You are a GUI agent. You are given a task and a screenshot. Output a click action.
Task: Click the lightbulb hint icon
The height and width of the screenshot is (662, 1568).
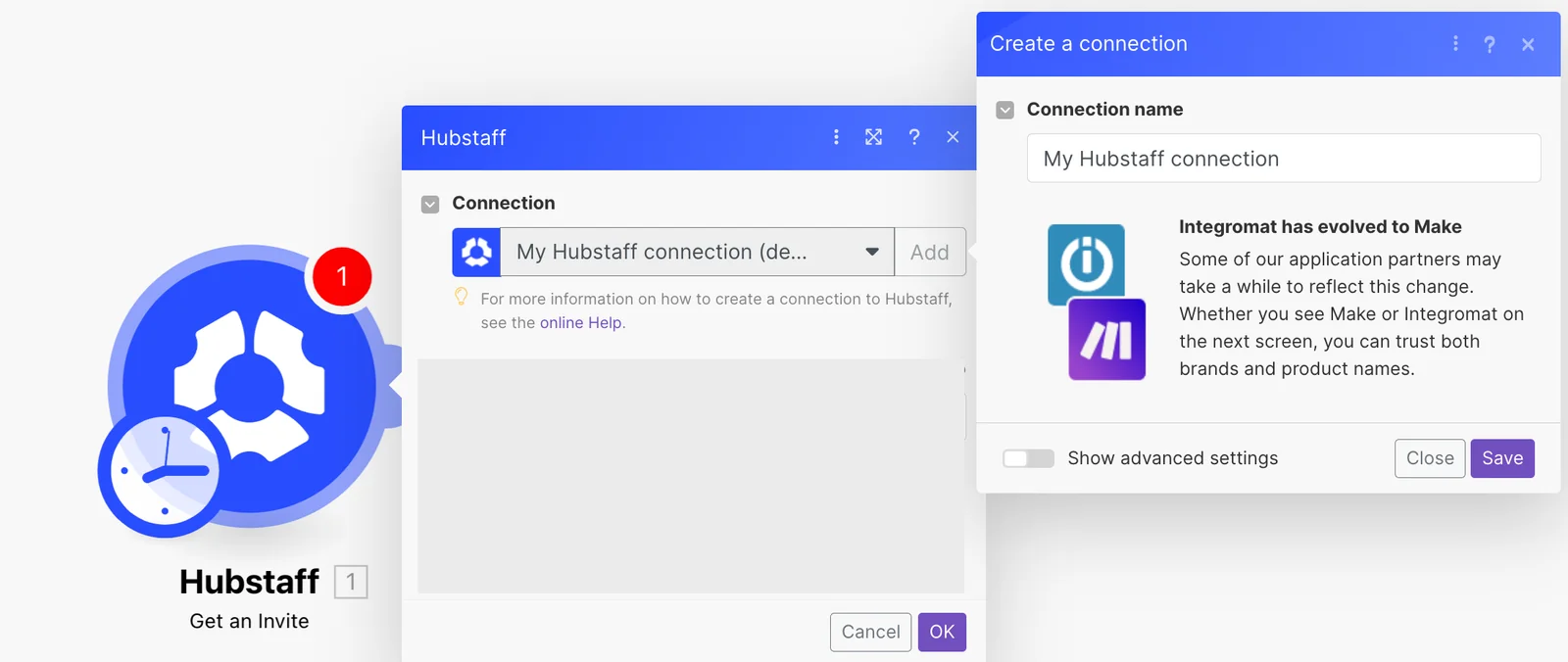pos(461,296)
